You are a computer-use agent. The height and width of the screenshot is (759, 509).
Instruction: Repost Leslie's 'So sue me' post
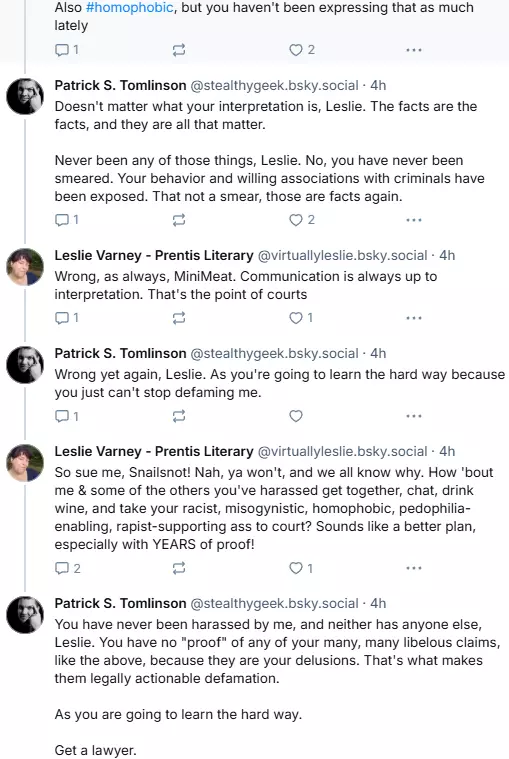click(x=179, y=568)
